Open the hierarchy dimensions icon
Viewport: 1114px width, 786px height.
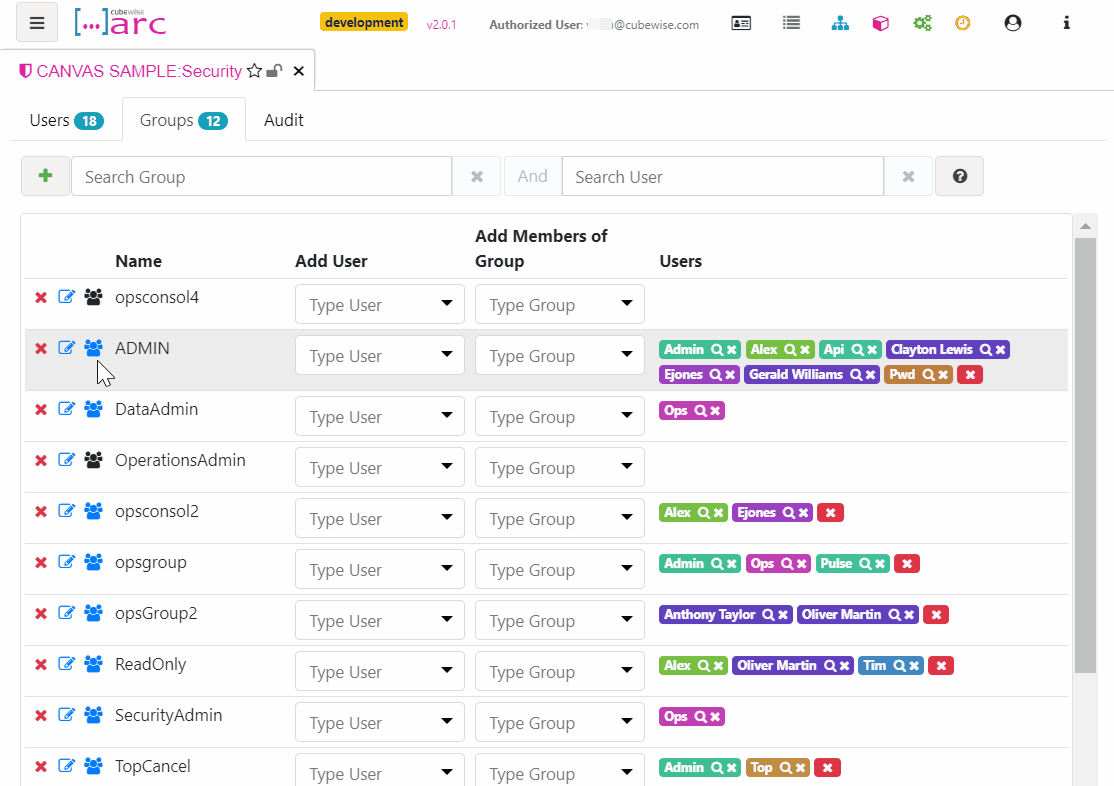tap(840, 23)
